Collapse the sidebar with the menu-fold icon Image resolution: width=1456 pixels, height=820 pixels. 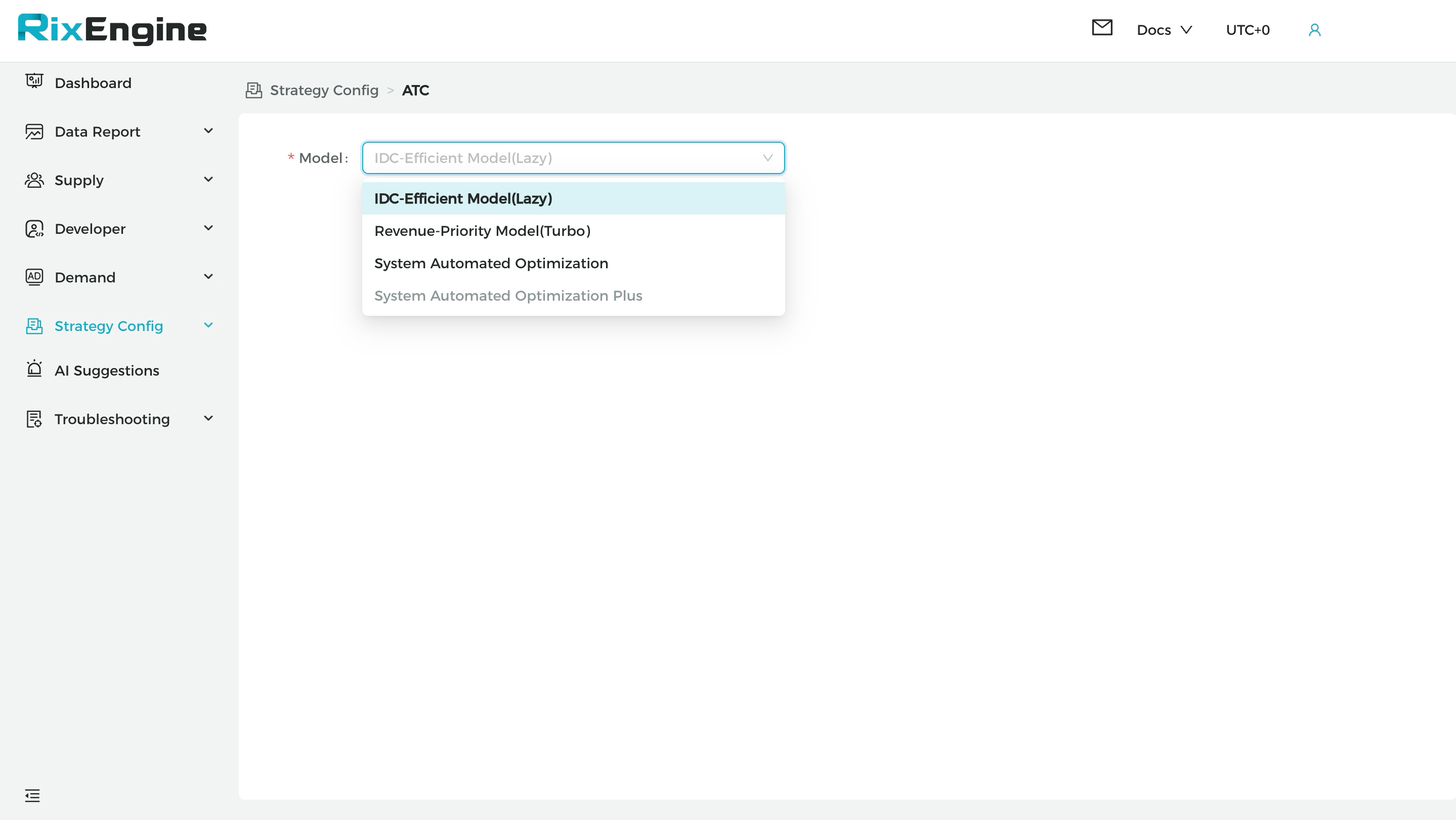[32, 796]
